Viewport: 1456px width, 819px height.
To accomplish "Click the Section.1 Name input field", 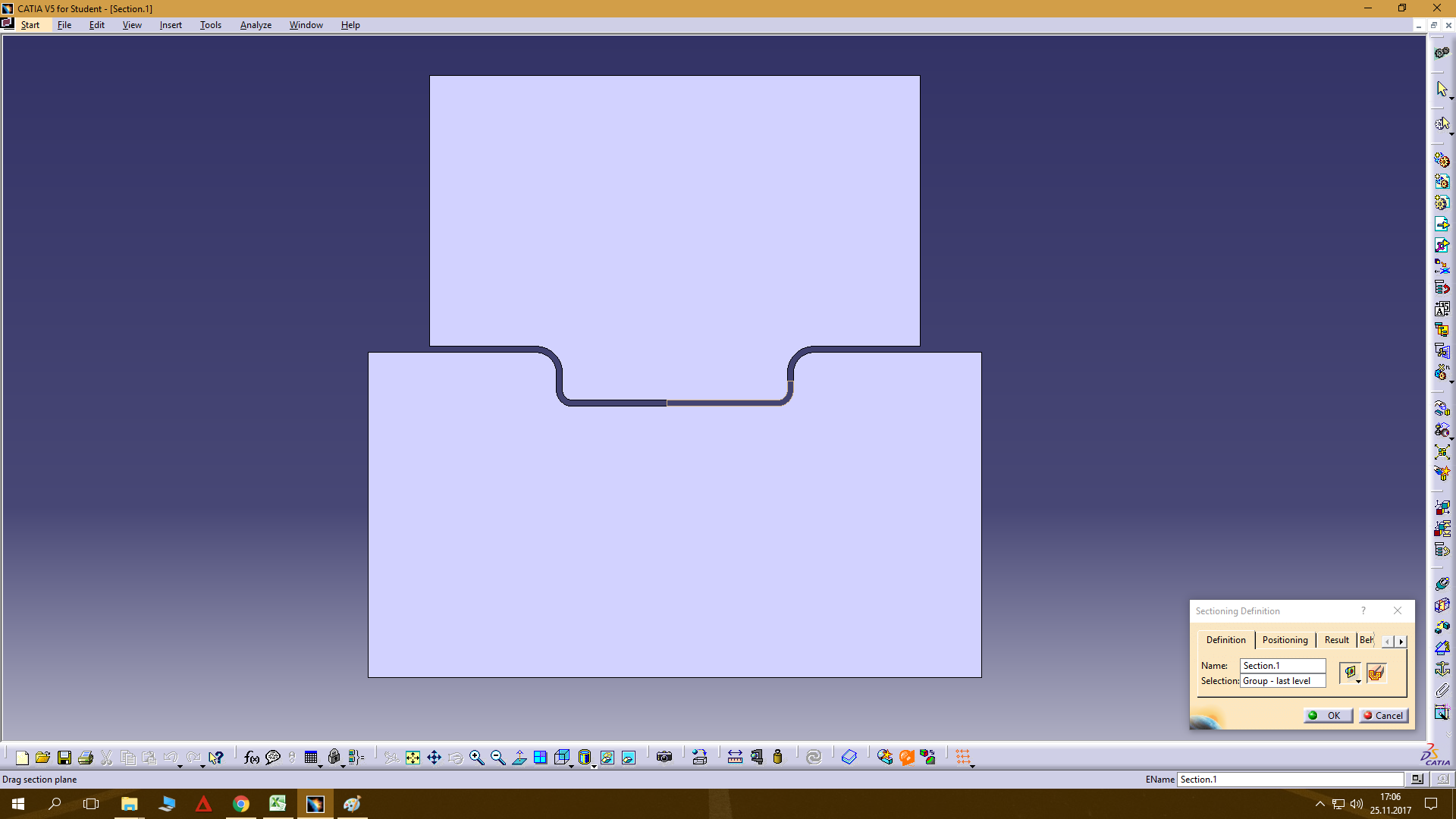I will pos(1282,666).
